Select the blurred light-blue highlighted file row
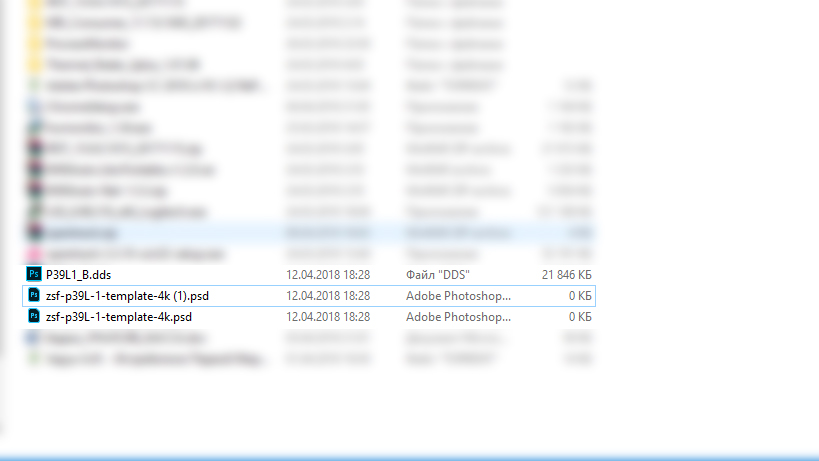Viewport: 819px width, 461px height. [309, 232]
